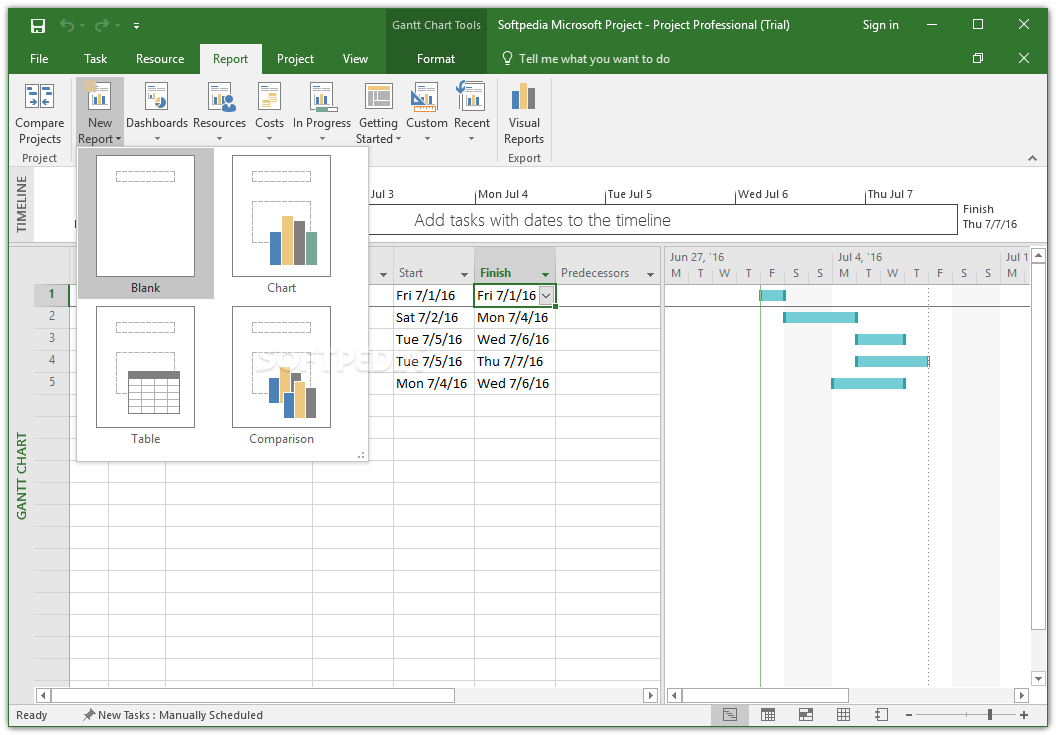Switch to the View ribbon tab
Screen dimensions: 1056x735
(x=355, y=59)
